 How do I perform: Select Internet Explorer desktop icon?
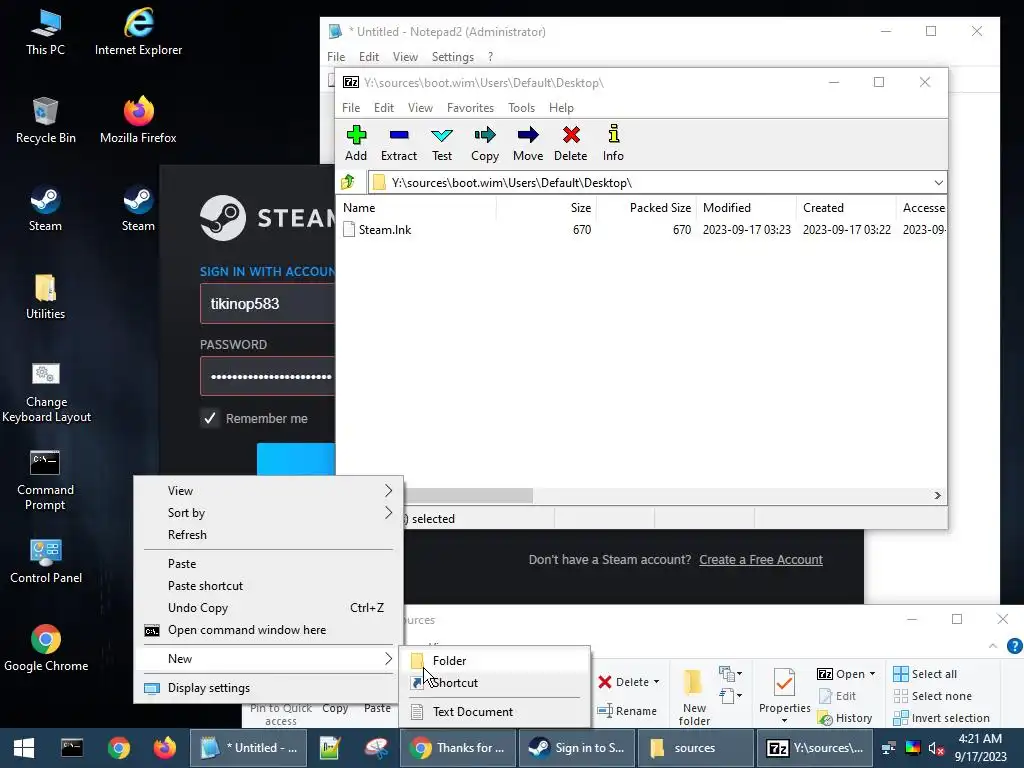coord(138,32)
